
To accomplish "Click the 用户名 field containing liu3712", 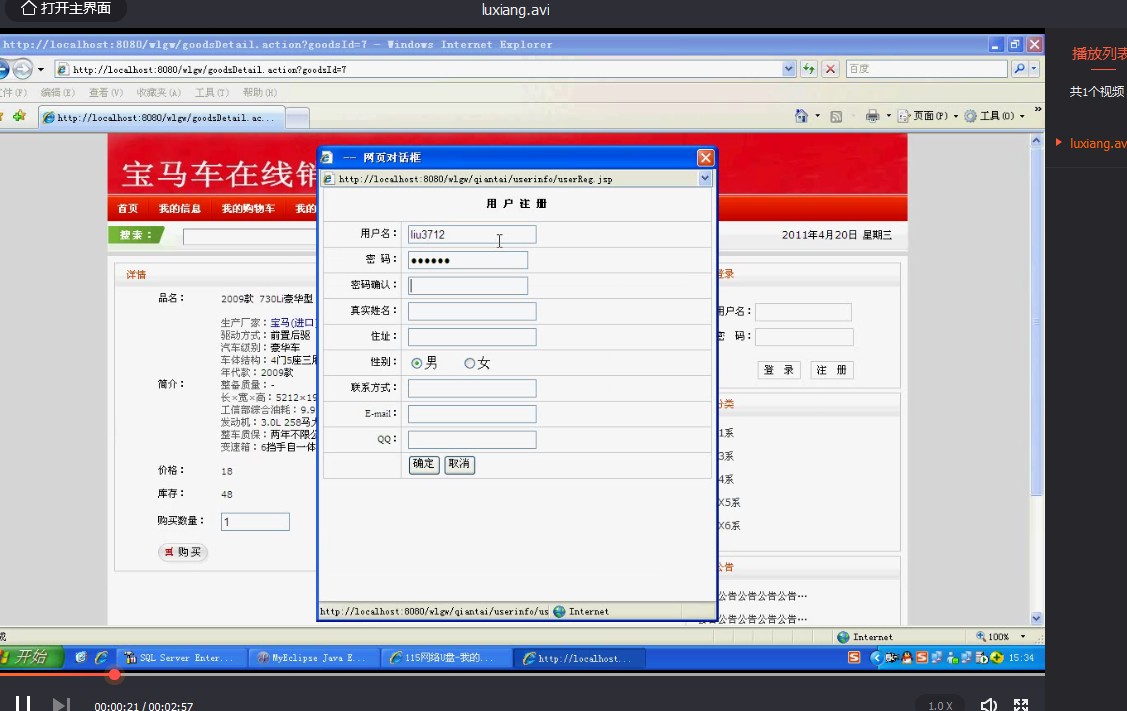I will pos(472,234).
